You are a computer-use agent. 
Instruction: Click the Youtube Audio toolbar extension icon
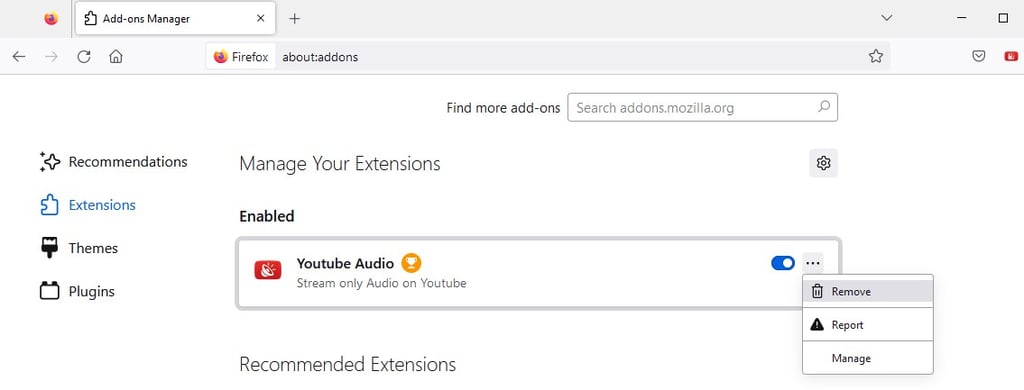[1011, 57]
